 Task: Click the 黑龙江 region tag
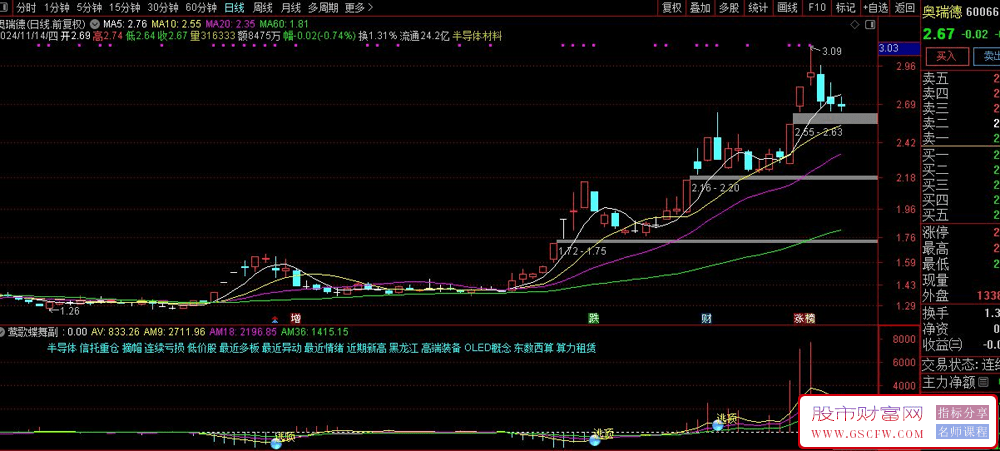point(404,348)
